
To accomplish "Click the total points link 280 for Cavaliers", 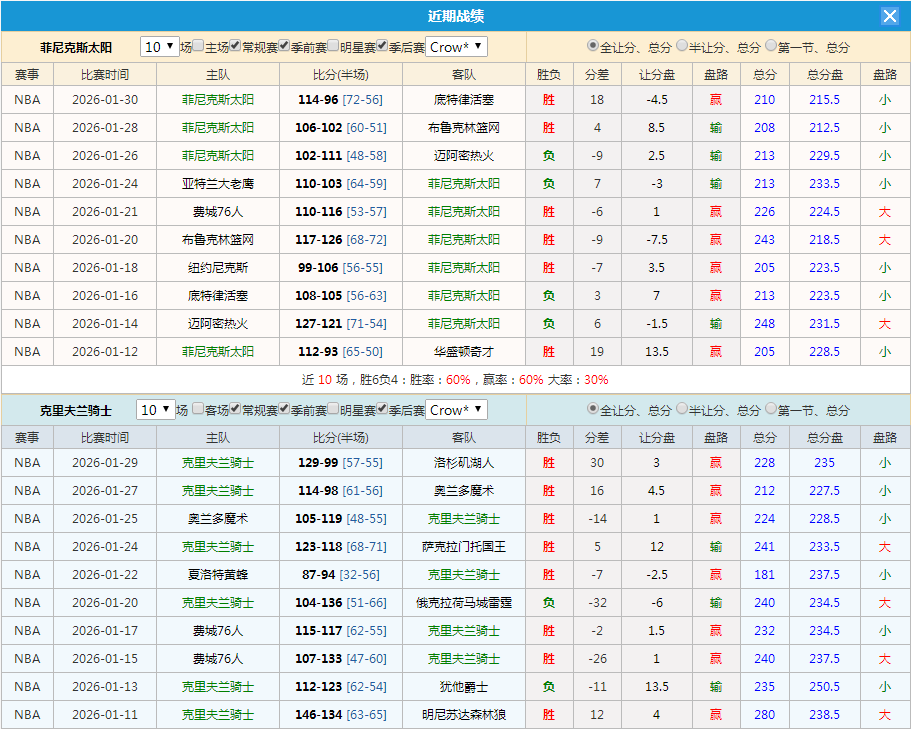I will (764, 715).
